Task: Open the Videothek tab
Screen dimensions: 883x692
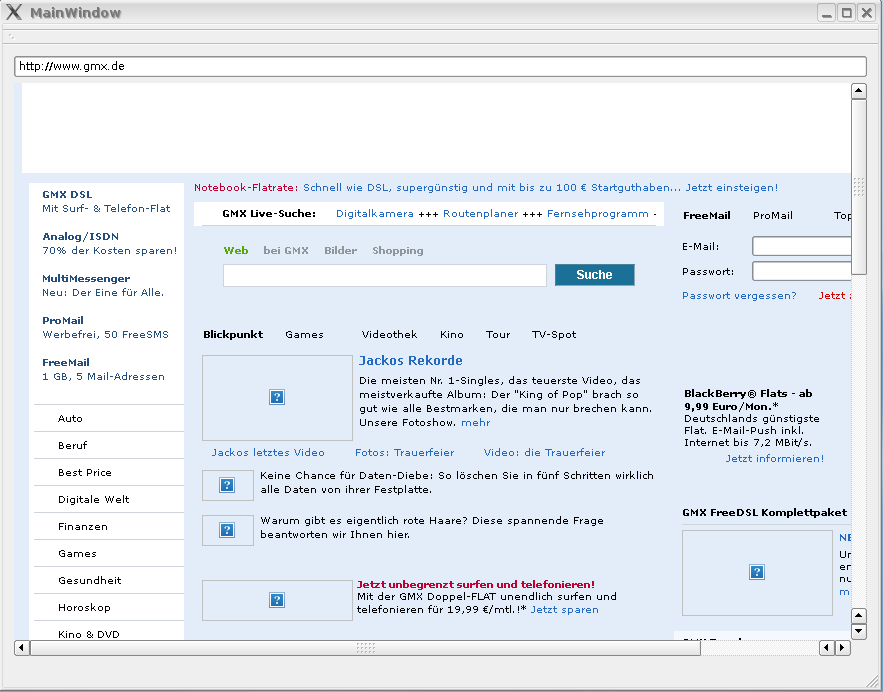Action: [x=389, y=334]
